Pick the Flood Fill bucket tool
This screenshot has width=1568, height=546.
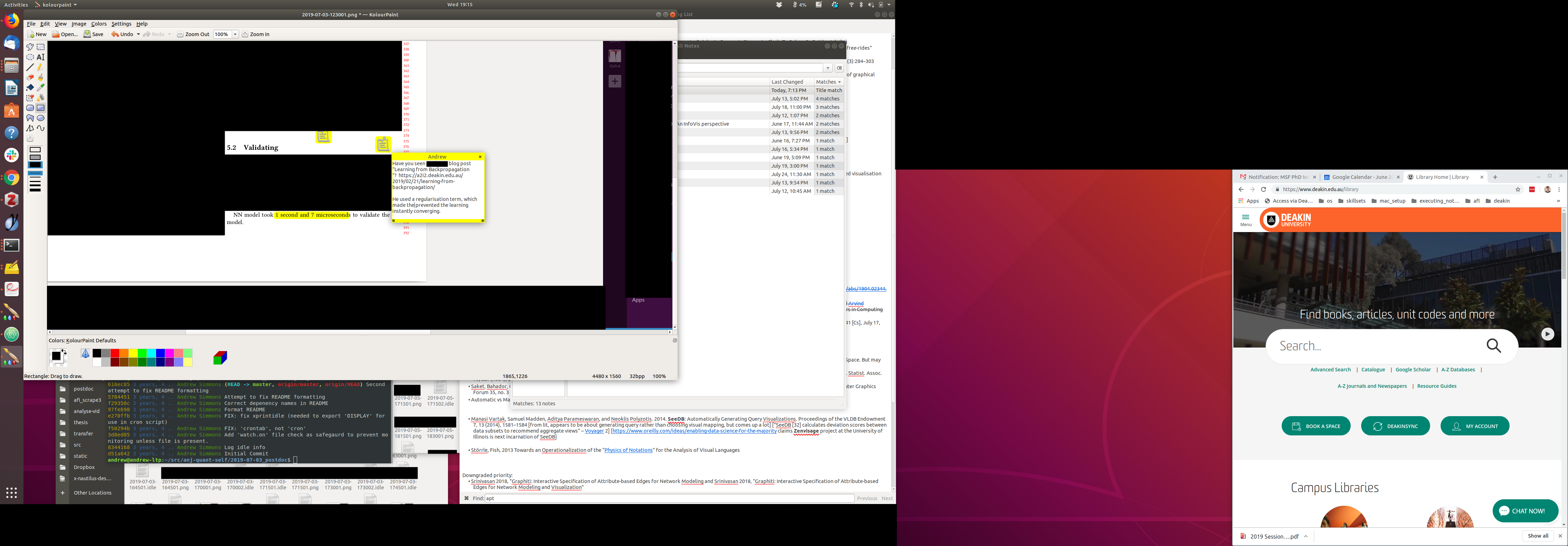[x=30, y=87]
